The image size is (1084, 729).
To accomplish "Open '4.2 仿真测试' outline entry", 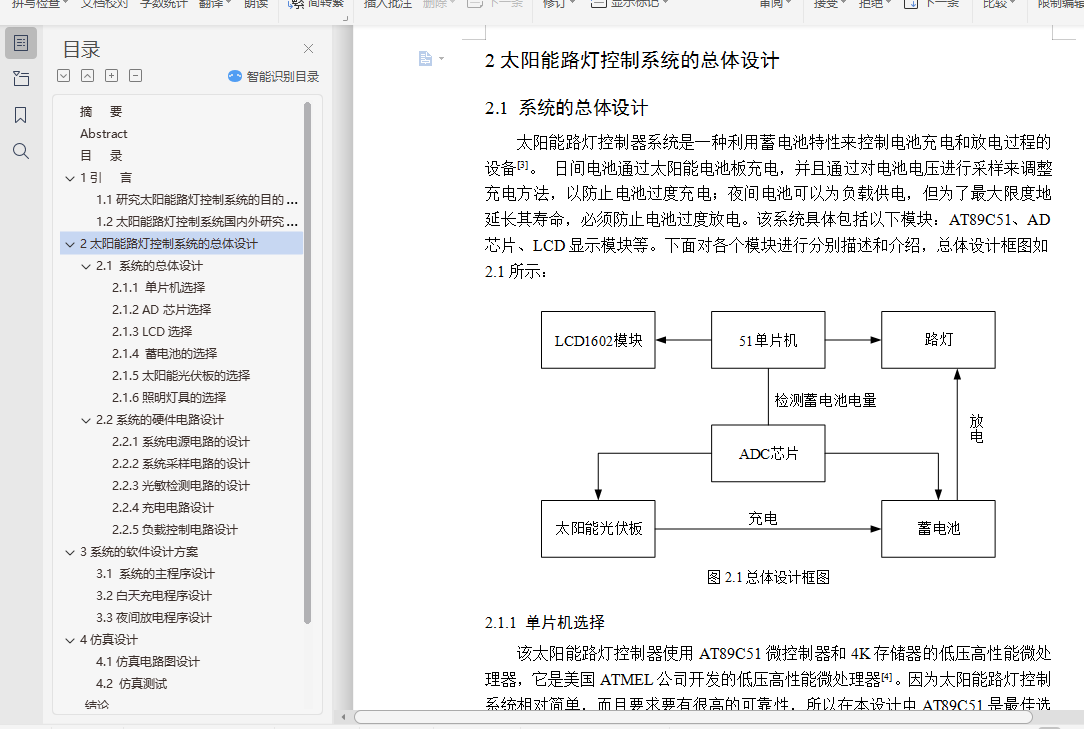I will pyautogui.click(x=131, y=684).
